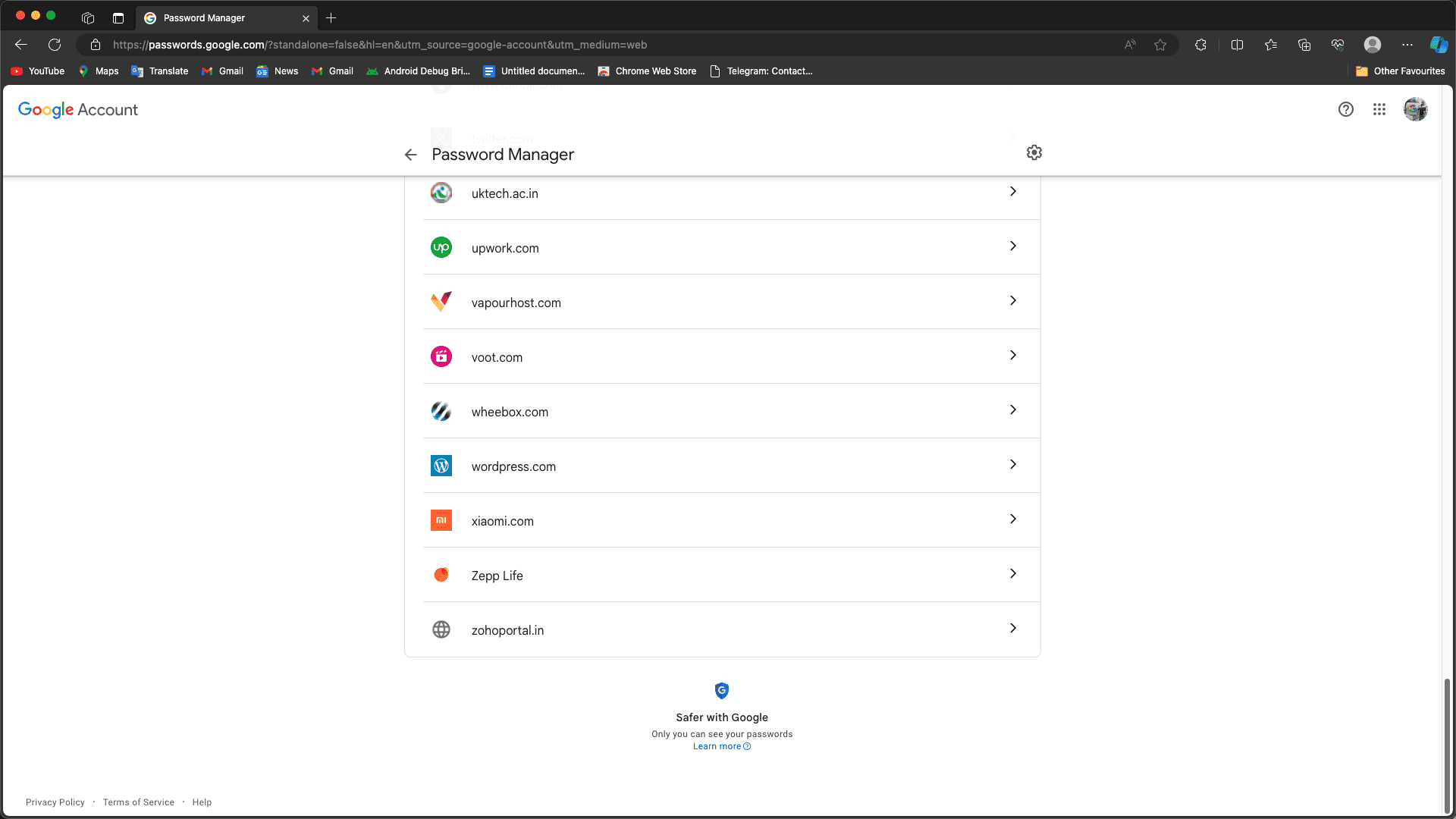
Task: Open Password Manager settings gear
Action: [1034, 153]
